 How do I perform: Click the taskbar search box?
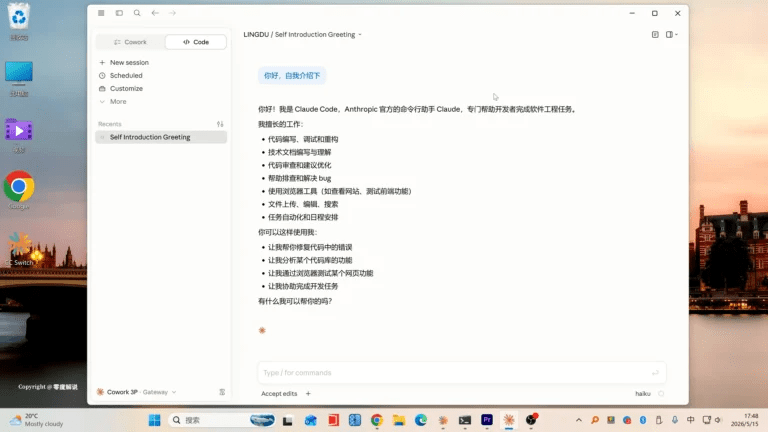point(222,420)
